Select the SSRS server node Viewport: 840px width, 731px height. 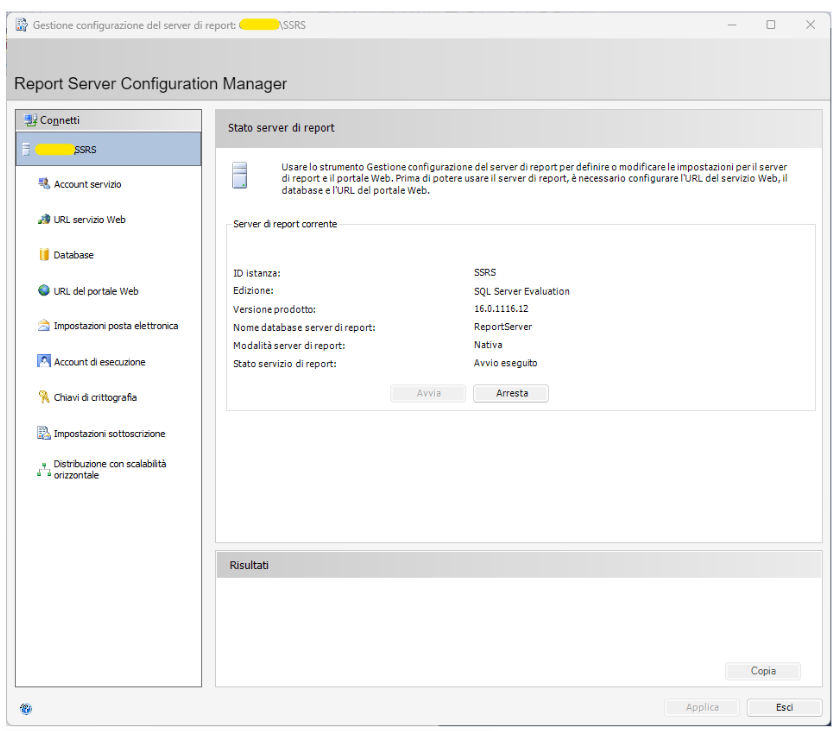coord(109,149)
